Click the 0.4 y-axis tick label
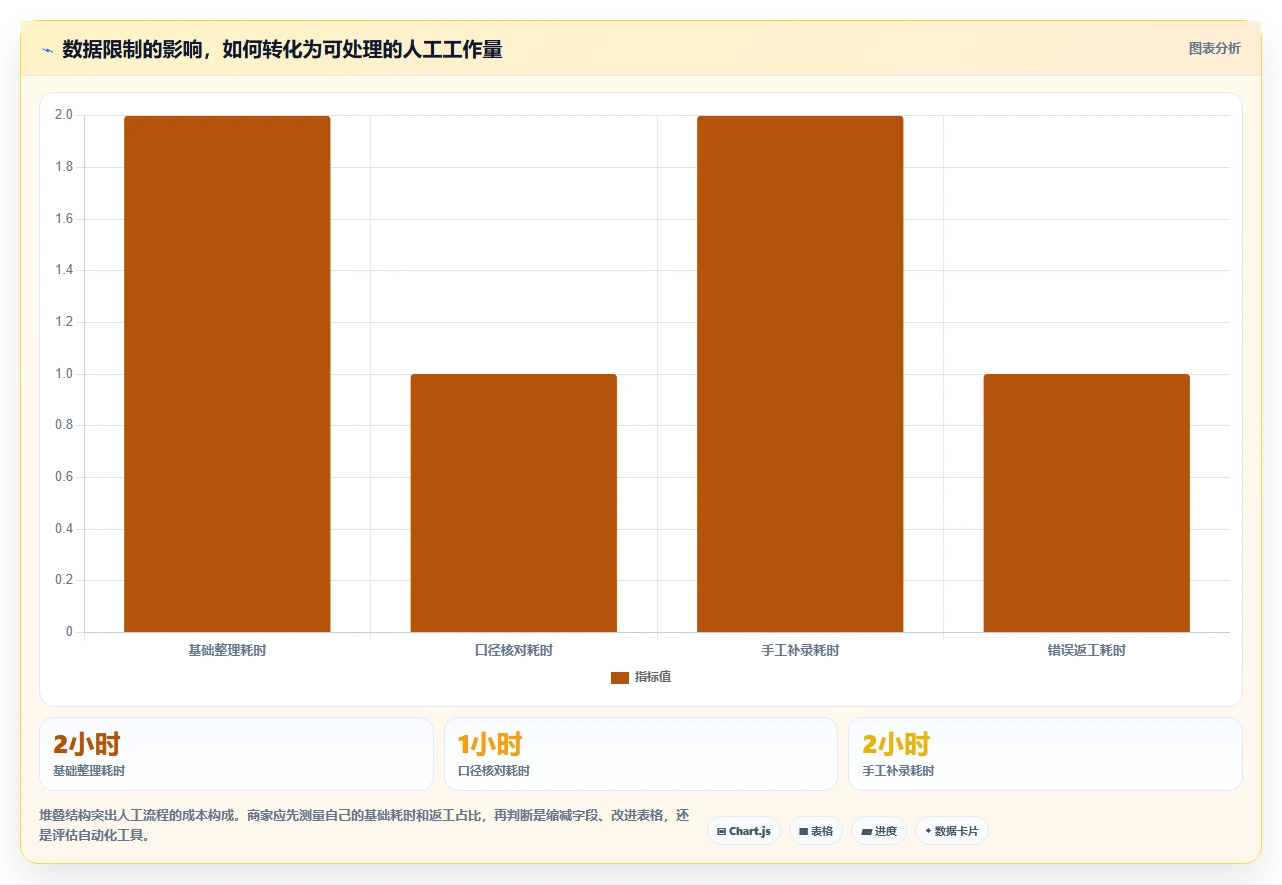 [64, 529]
